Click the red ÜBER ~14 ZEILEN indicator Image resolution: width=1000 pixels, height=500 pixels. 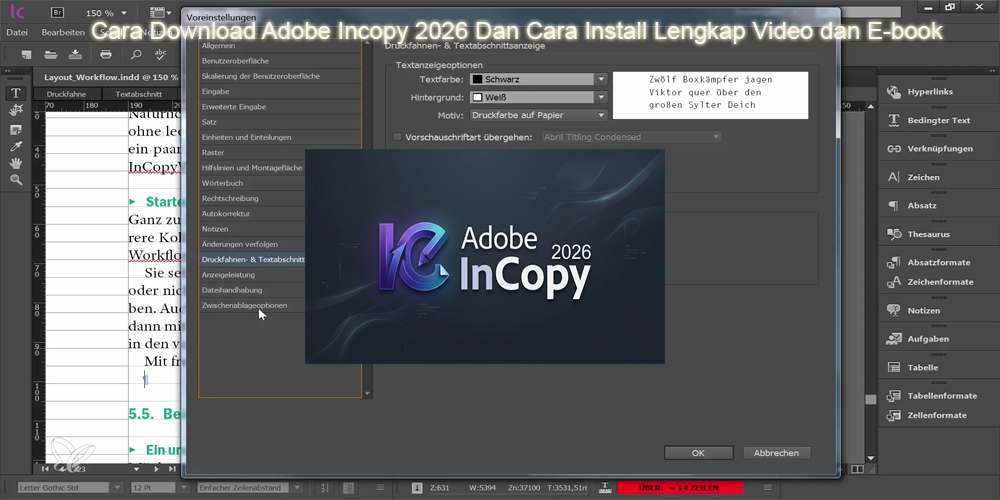click(680, 488)
